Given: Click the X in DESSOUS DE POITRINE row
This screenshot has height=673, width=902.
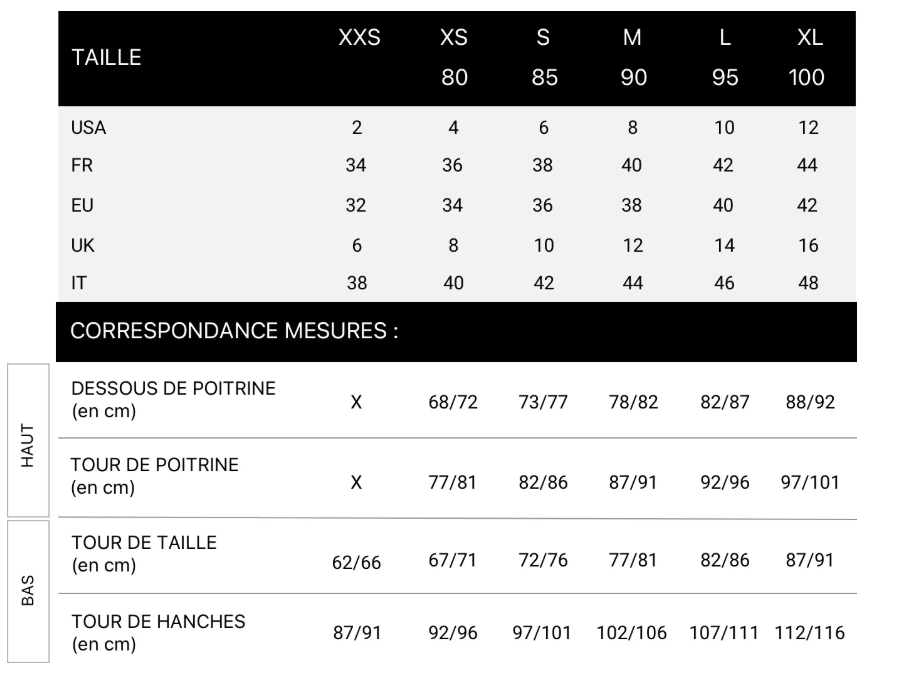Looking at the screenshot, I should click(x=356, y=403).
